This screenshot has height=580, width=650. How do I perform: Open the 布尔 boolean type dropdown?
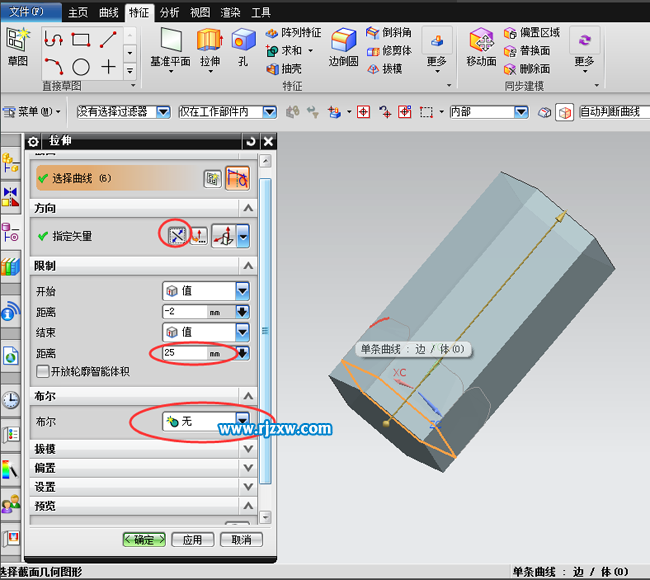(243, 419)
